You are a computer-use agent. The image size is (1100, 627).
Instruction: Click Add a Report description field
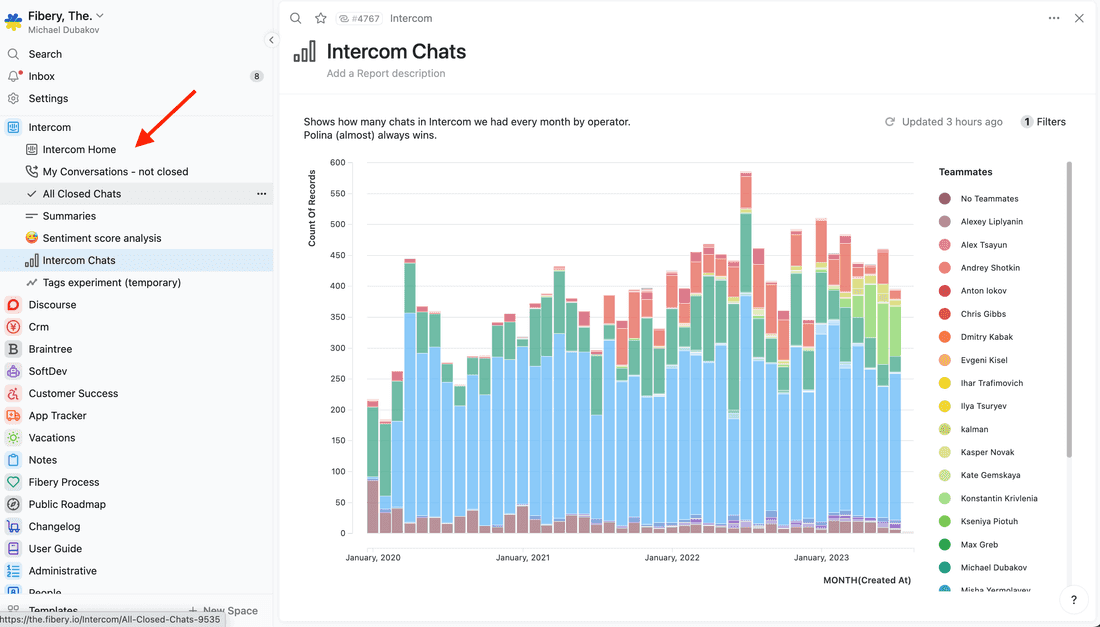pos(386,73)
